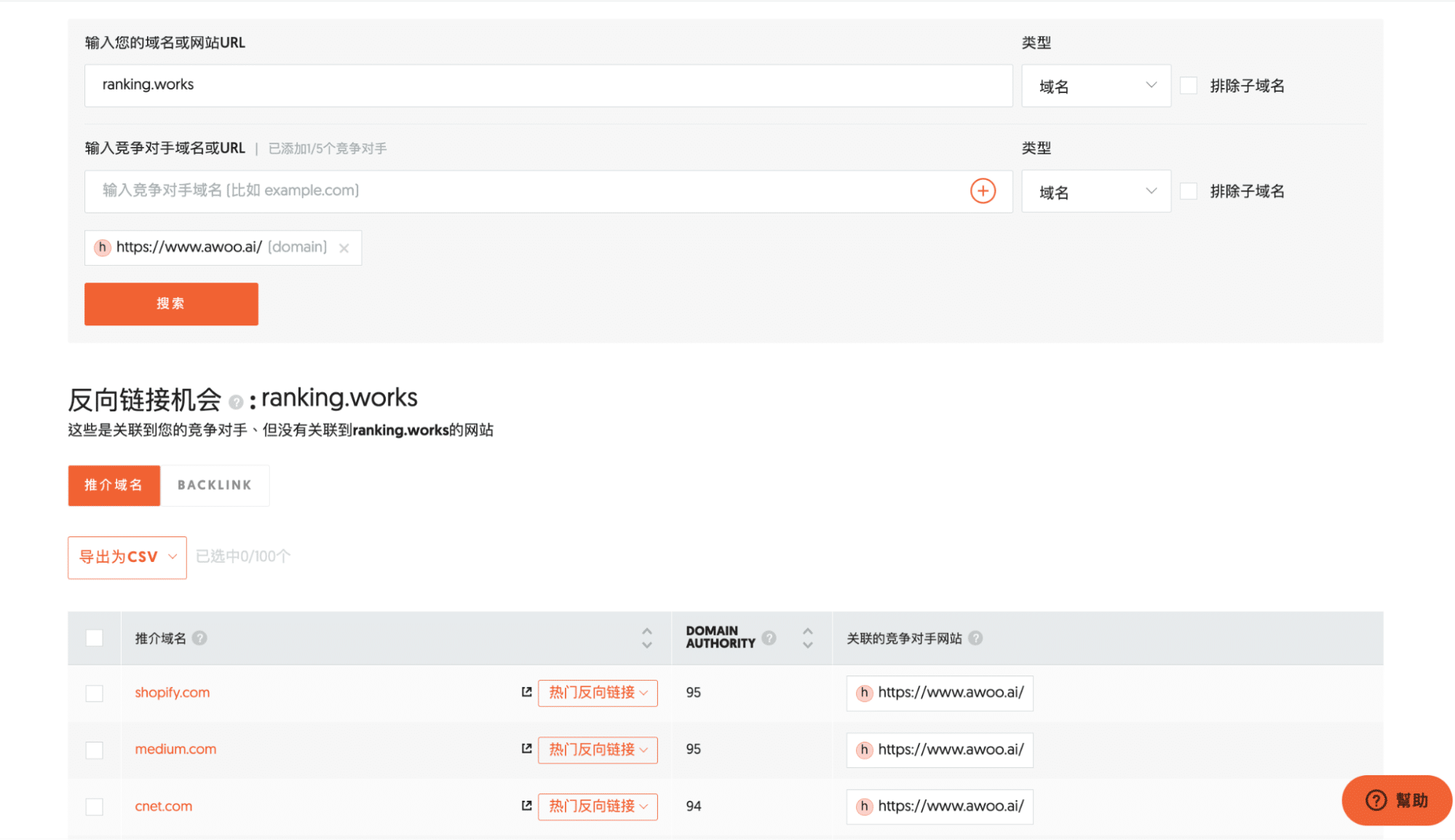Click the competitor domain input field
This screenshot has height=840, width=1455.
(524, 191)
